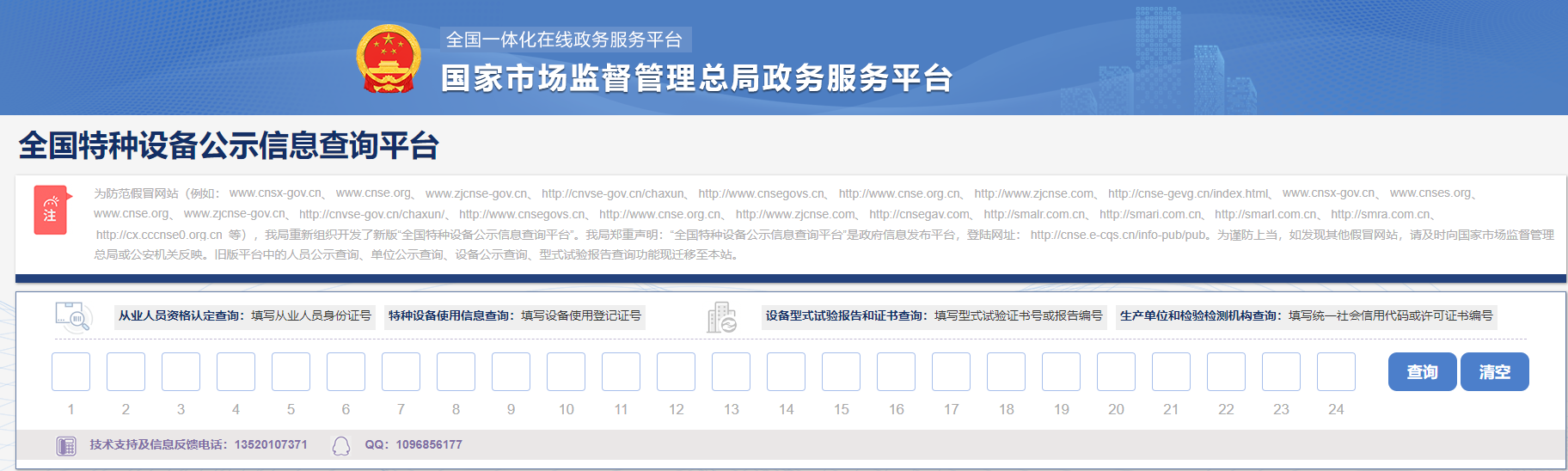Screen dimensions: 1568x471
Task: Click the national emblem logo in header
Action: tap(389, 58)
